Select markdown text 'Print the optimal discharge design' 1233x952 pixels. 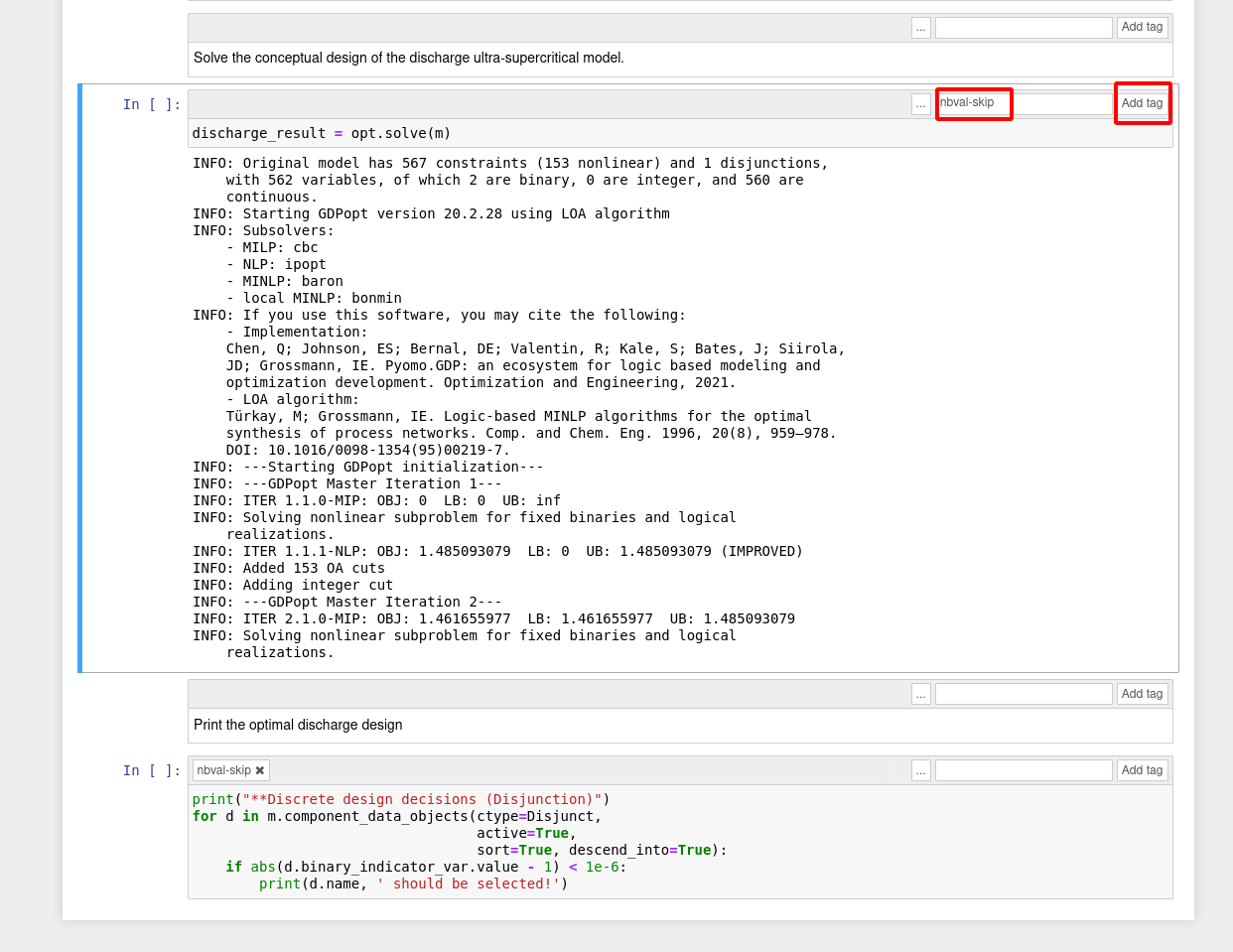tap(298, 725)
